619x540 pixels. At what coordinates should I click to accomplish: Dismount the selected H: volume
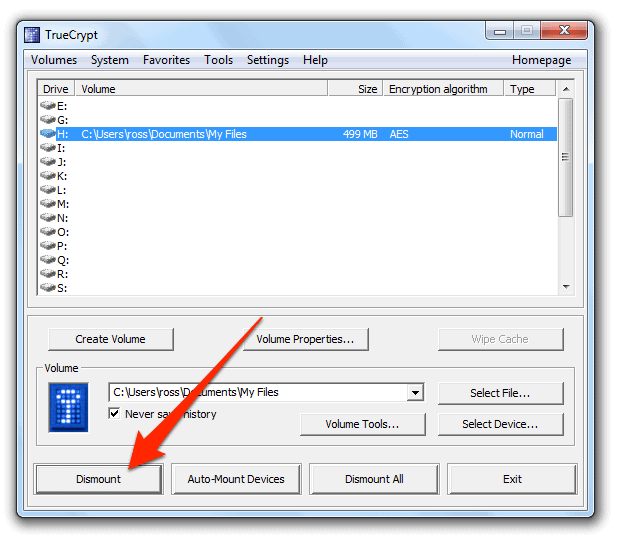pos(98,479)
